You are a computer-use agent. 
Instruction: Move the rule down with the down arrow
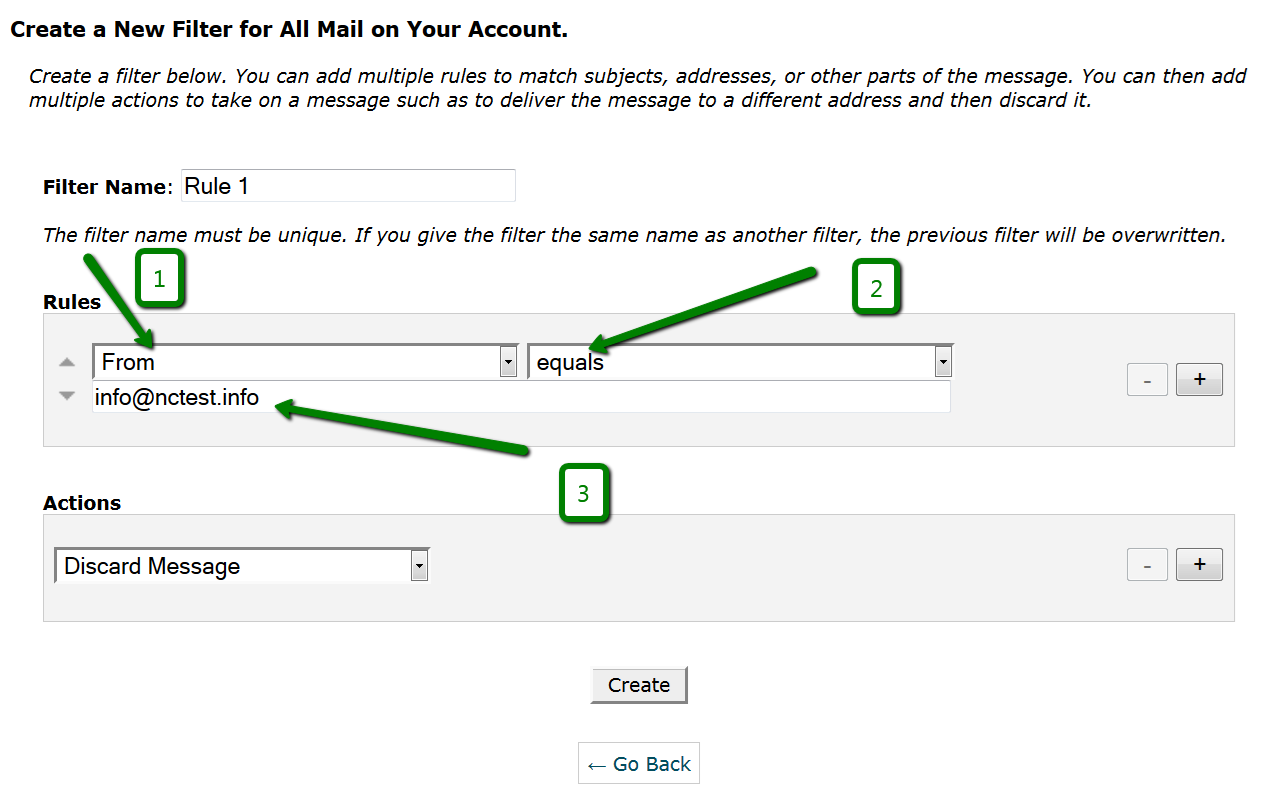pyautogui.click(x=67, y=396)
